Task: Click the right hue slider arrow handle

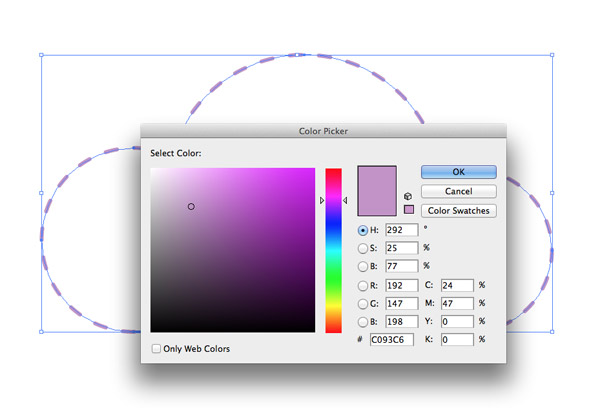Action: tap(345, 200)
